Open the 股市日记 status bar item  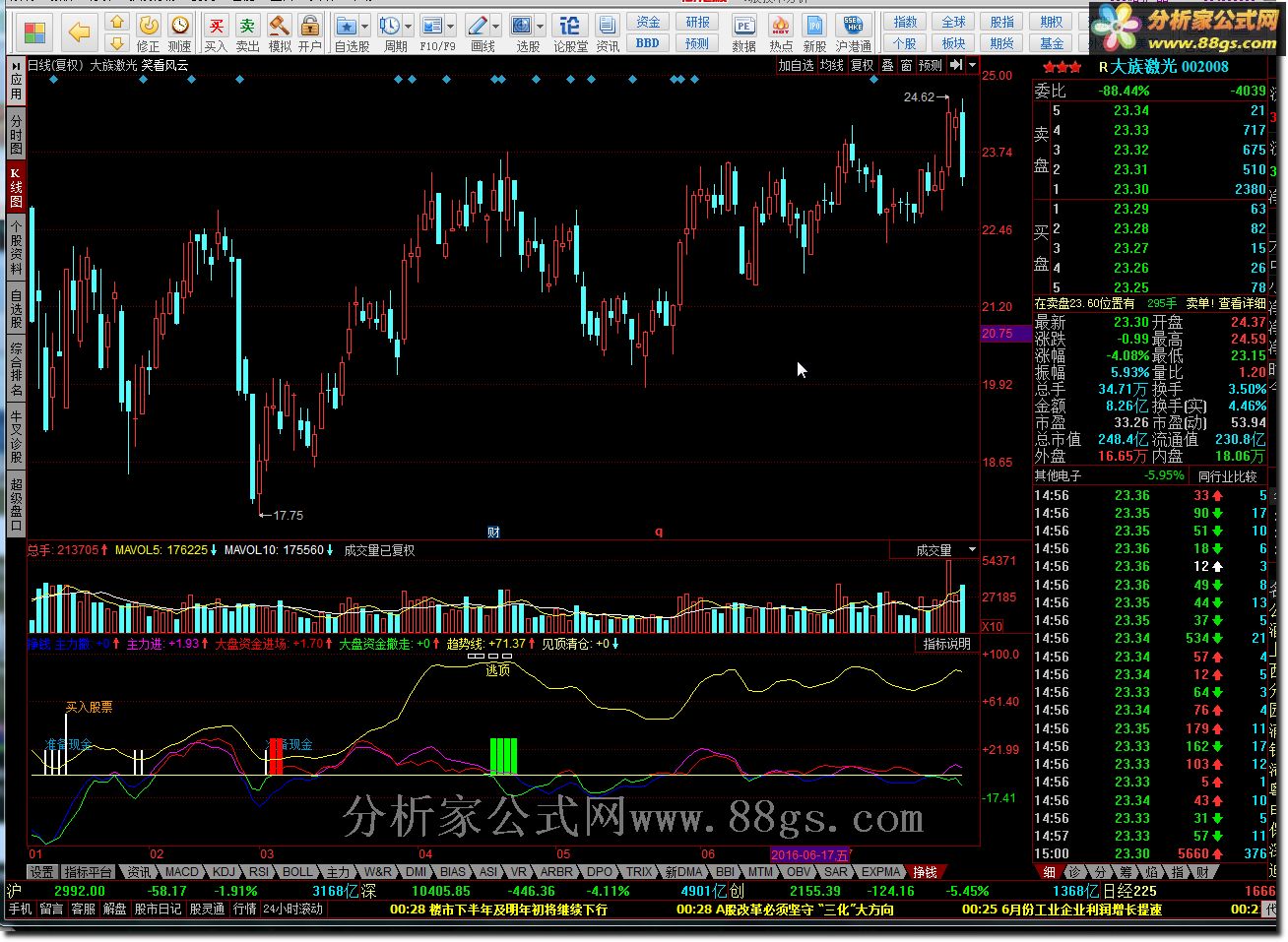tap(159, 910)
